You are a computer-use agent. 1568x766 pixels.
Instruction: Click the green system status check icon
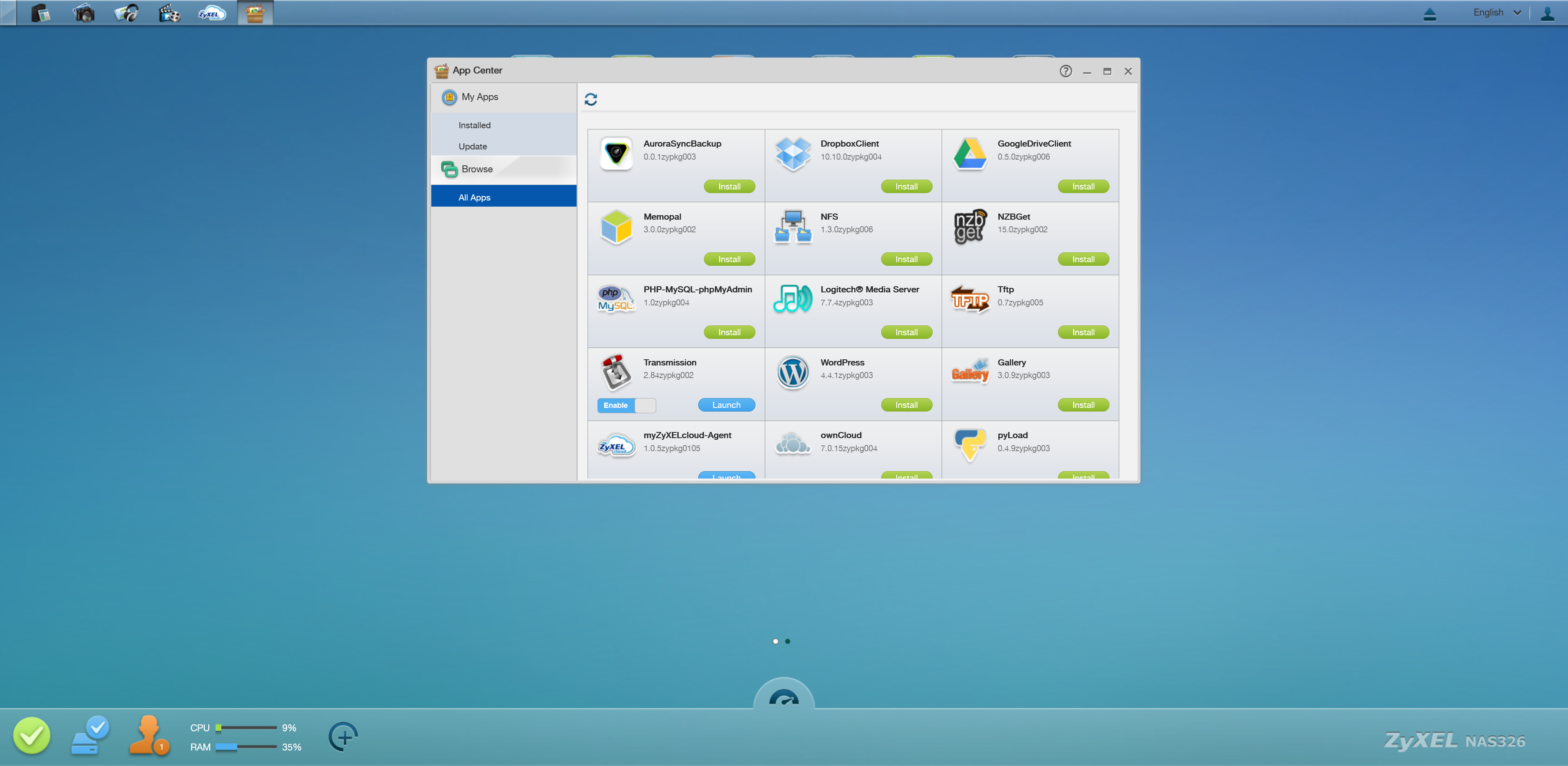(32, 735)
